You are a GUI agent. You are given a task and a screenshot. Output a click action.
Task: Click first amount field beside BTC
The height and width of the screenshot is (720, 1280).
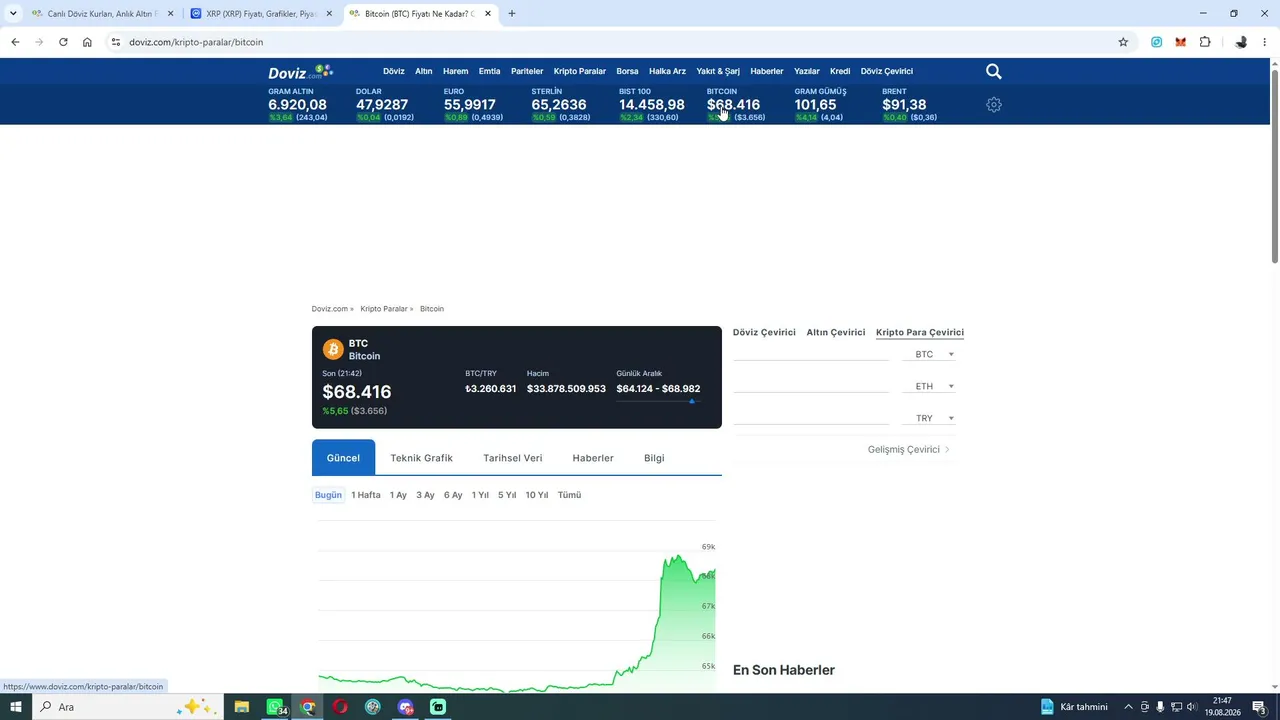[811, 353]
